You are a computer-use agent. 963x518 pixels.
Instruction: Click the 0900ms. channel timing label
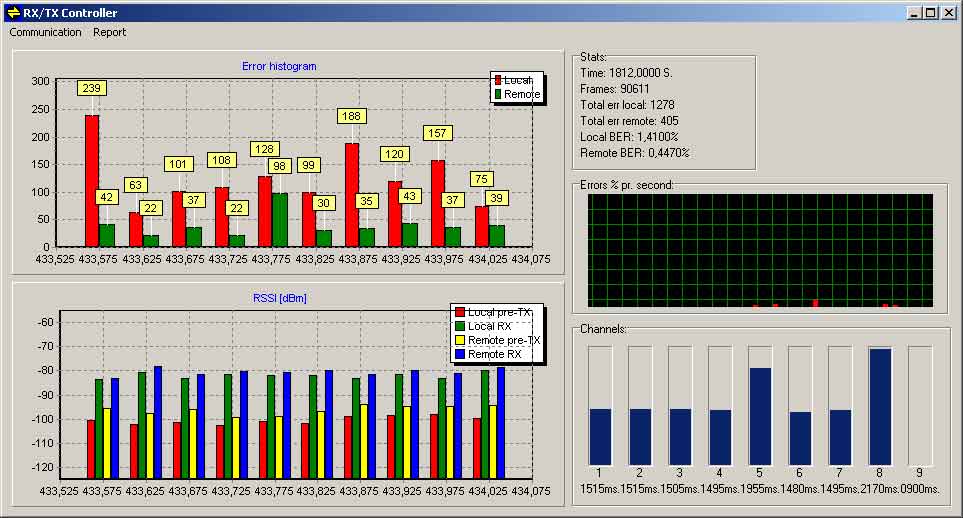click(919, 489)
